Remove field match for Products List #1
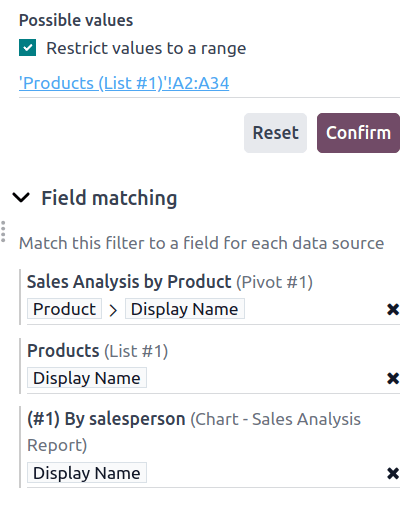The image size is (417, 507). 393,378
